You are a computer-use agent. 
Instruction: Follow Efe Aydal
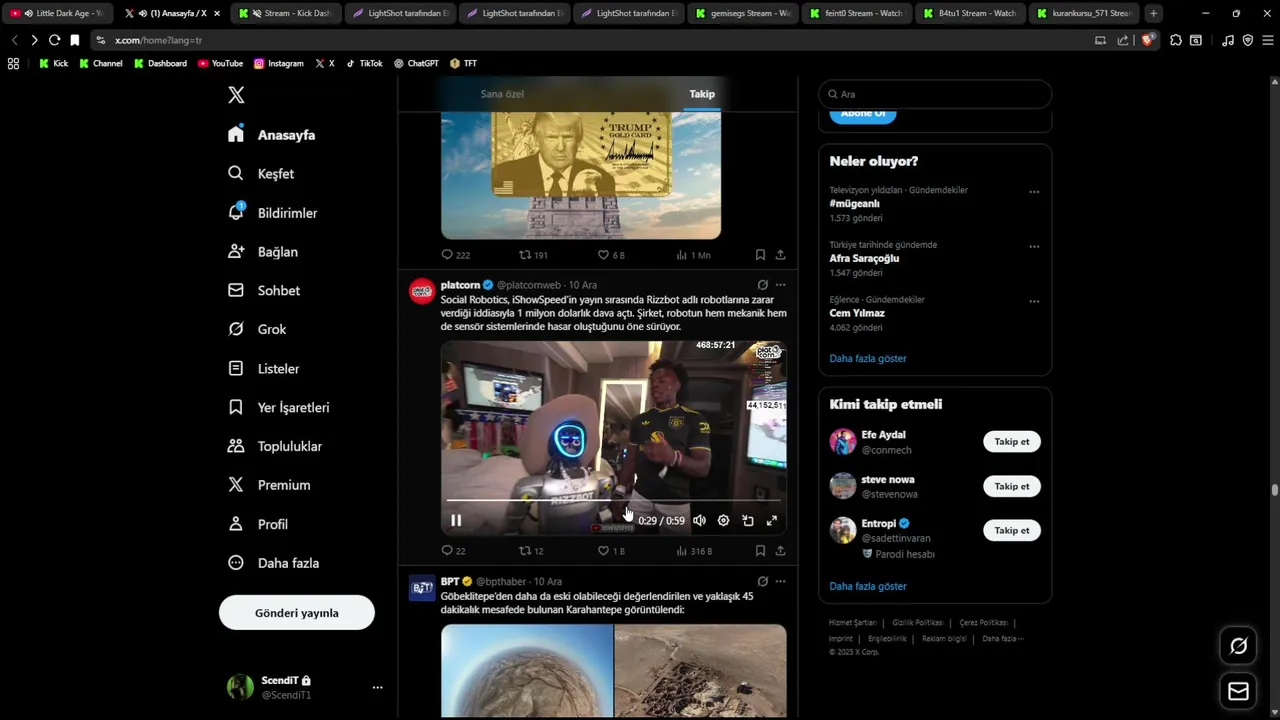(x=1012, y=442)
